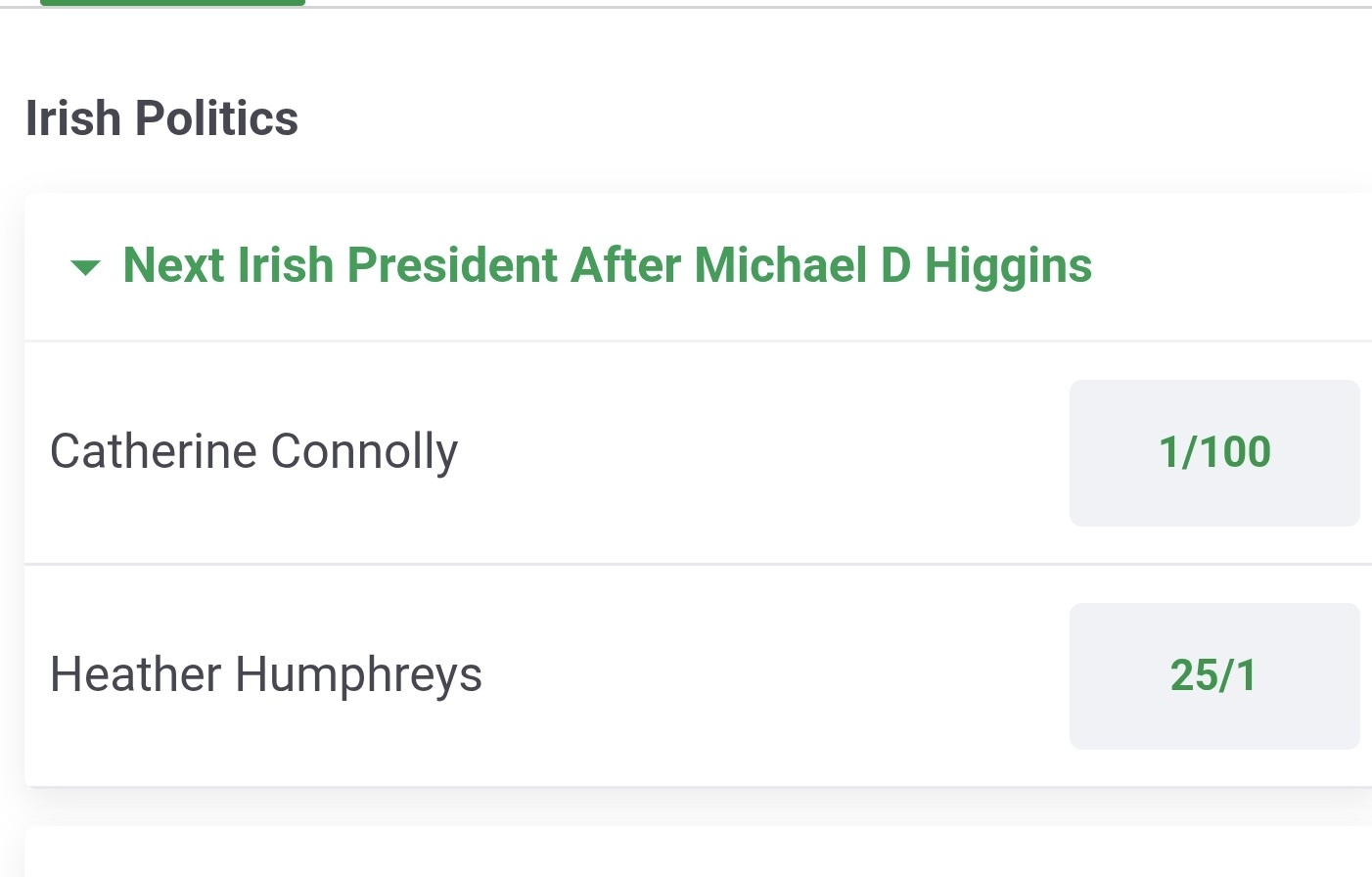Click the empty space in Humphreys' row
Image resolution: width=1372 pixels, height=877 pixels.
(x=773, y=675)
